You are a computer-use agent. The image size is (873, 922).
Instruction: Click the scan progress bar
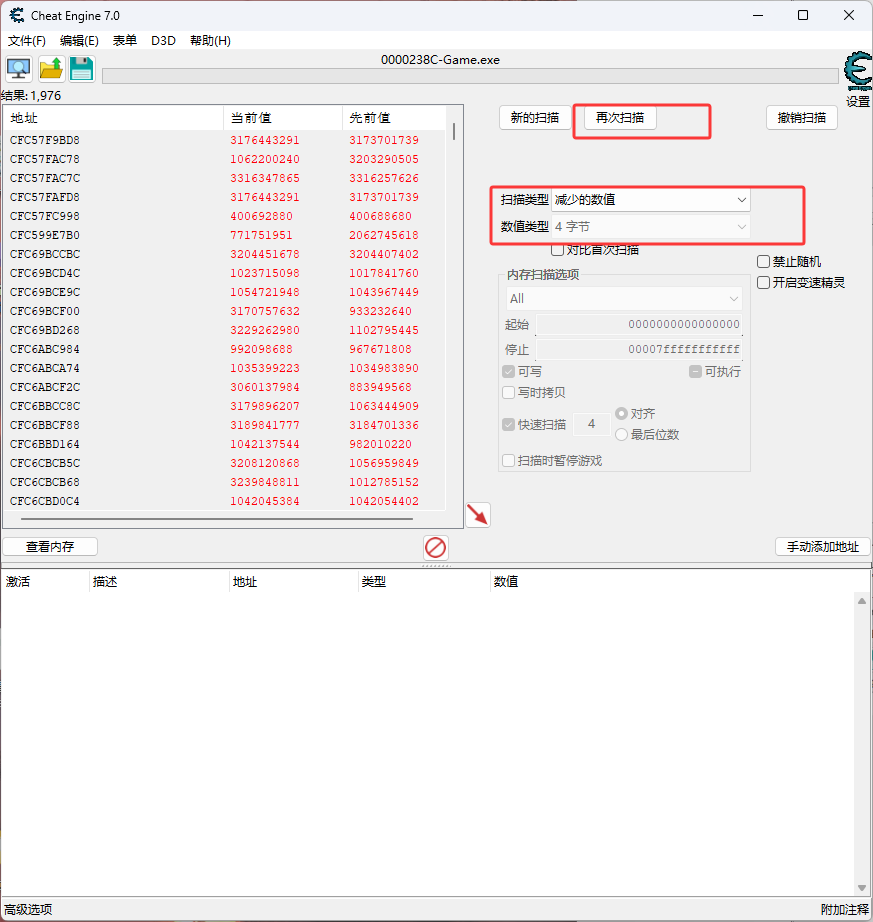[470, 76]
